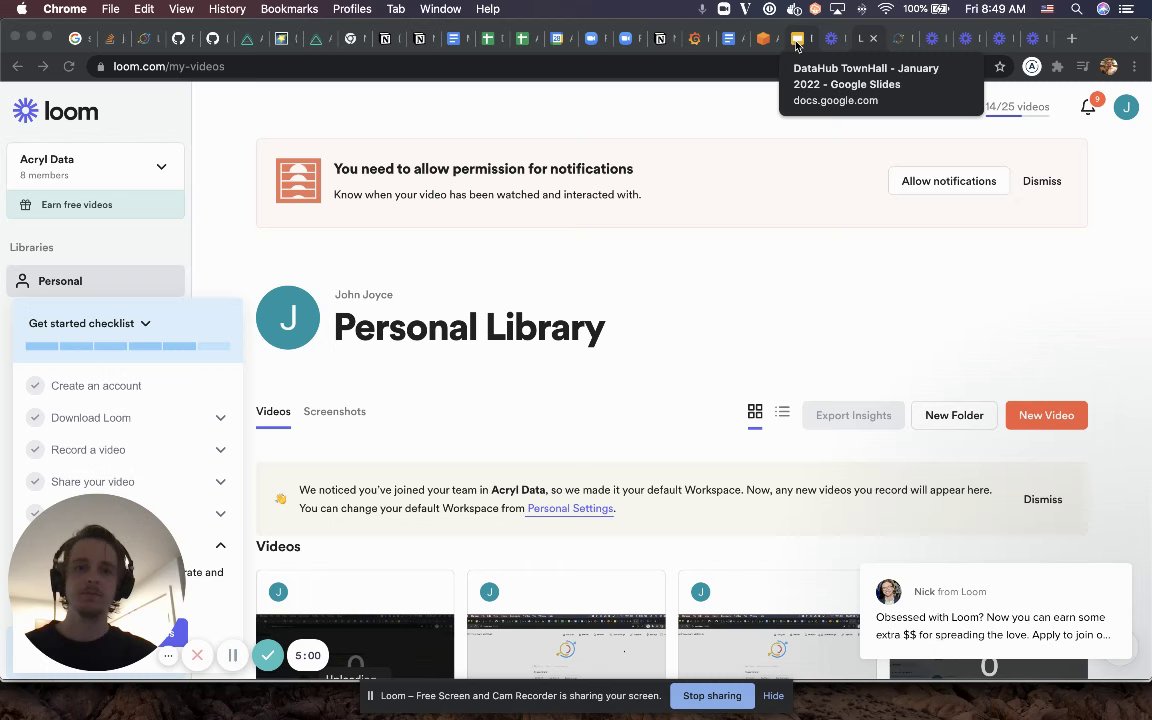The width and height of the screenshot is (1152, 720).
Task: Open a new tab with plus button
Action: point(1072,38)
